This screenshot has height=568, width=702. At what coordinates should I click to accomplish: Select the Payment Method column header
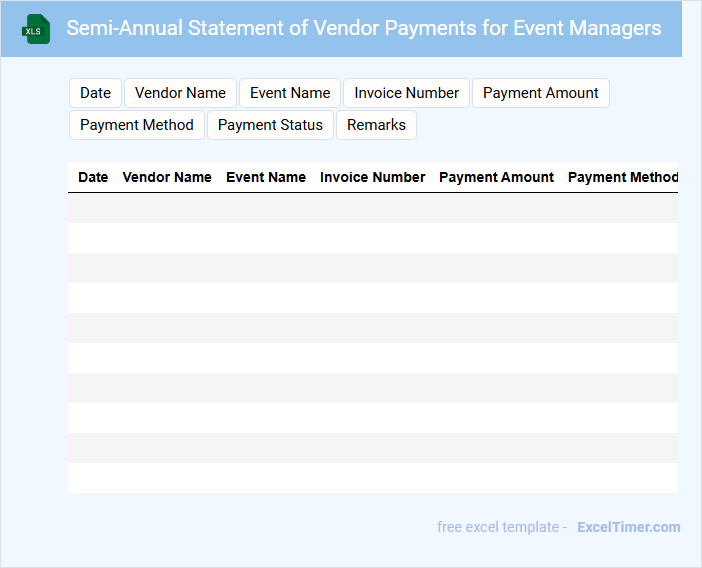coord(622,177)
